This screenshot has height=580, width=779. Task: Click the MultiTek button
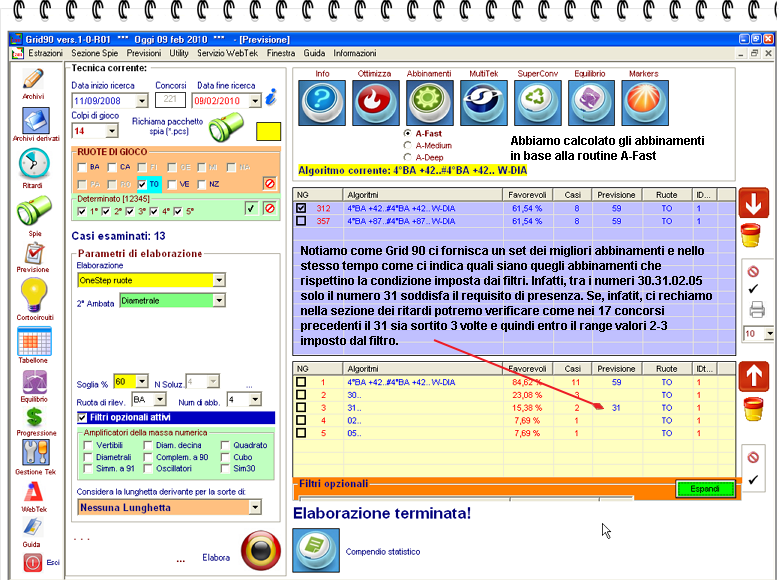[x=484, y=103]
